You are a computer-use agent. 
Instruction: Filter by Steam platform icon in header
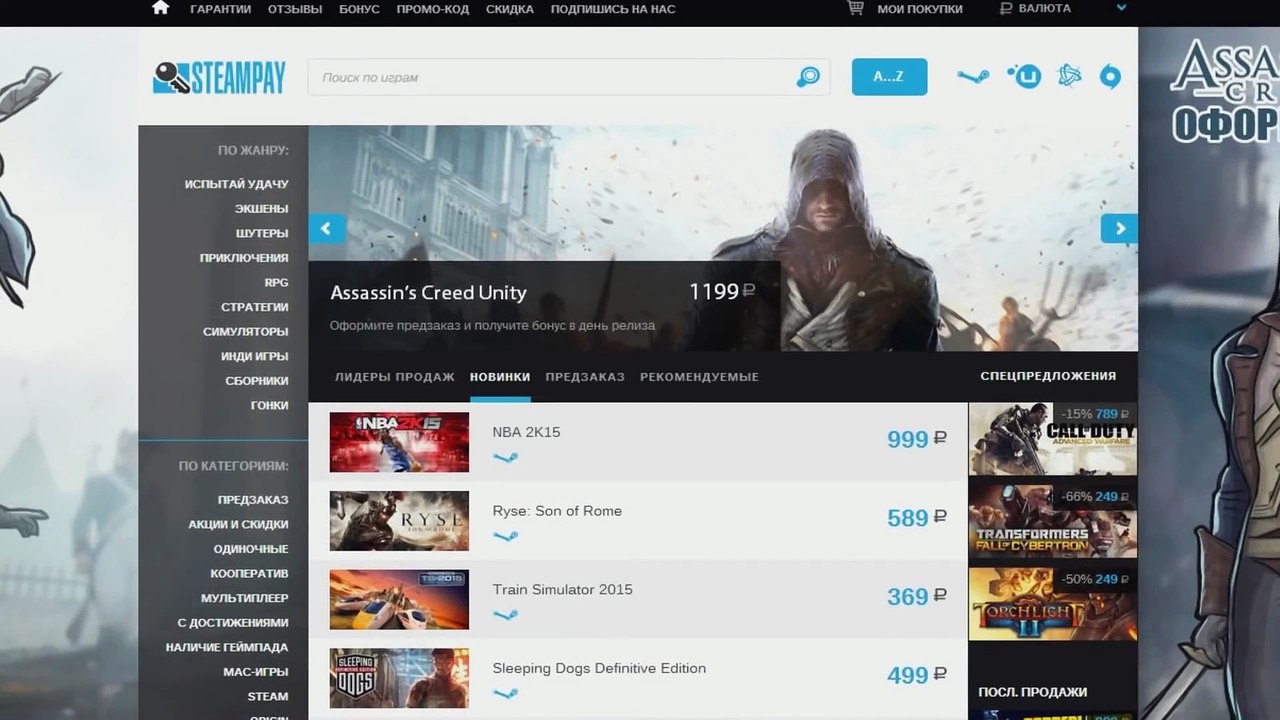point(973,77)
